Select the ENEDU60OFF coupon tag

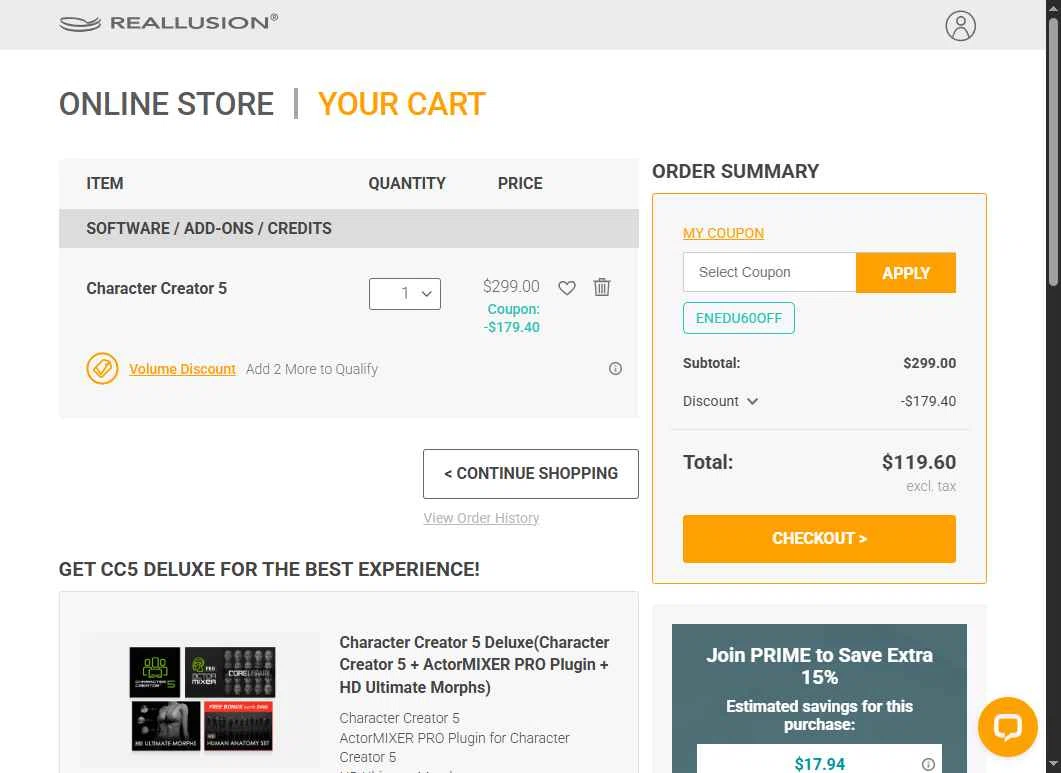[x=739, y=318]
